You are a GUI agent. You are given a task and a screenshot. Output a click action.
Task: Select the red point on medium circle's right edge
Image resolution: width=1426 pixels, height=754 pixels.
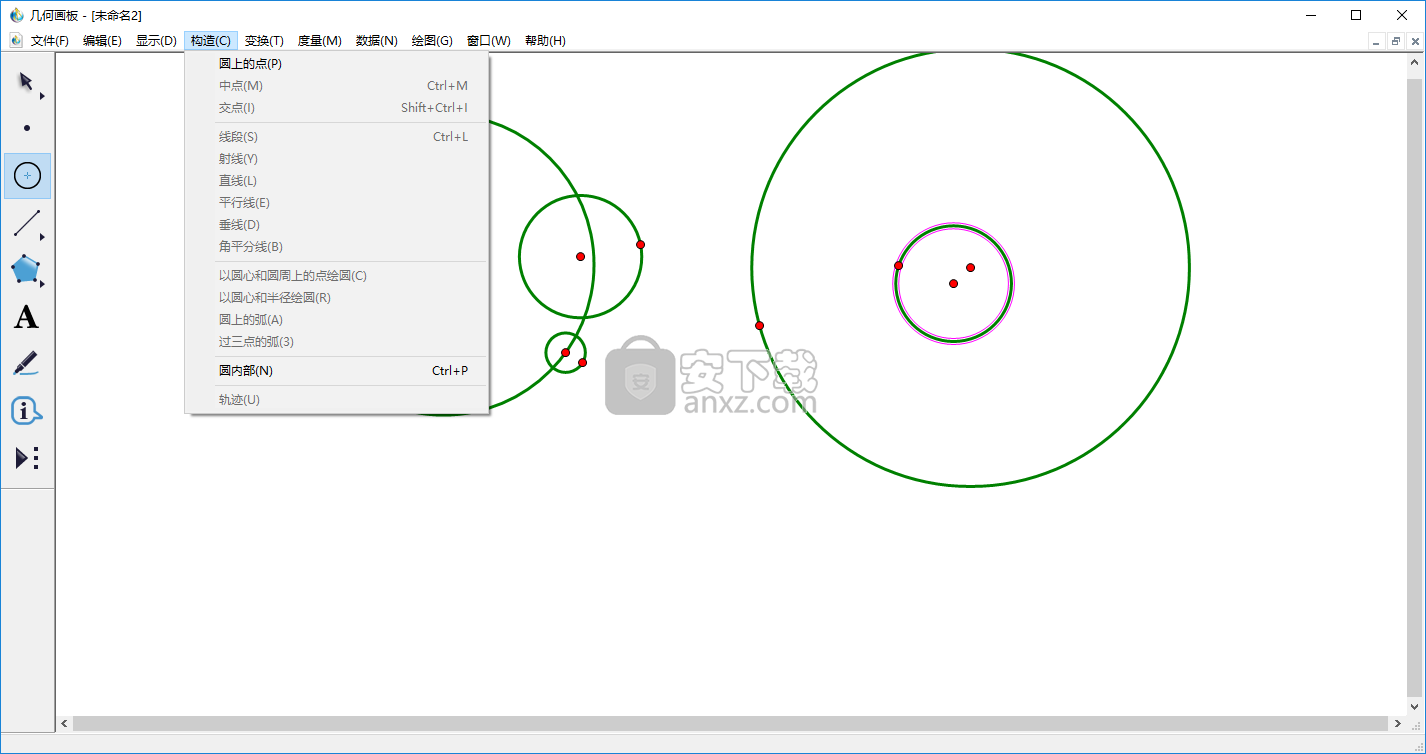click(640, 245)
